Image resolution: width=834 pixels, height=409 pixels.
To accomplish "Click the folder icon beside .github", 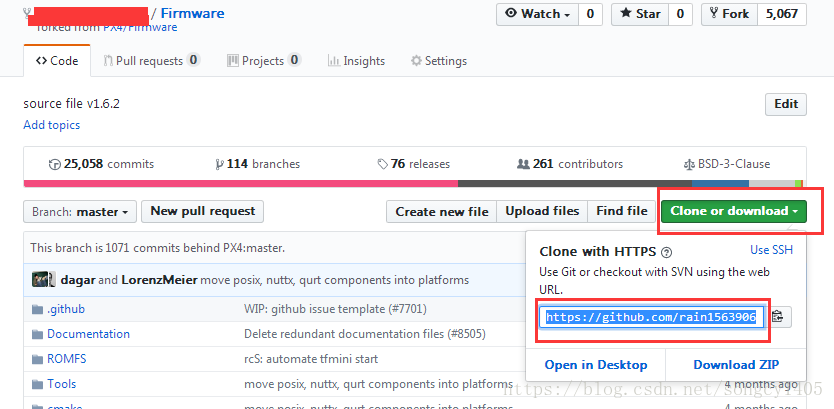I will point(37,310).
